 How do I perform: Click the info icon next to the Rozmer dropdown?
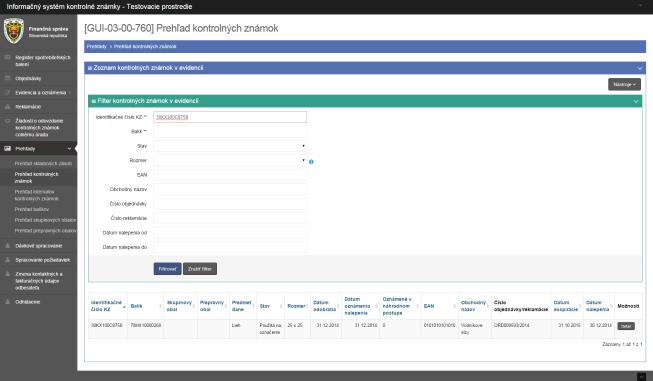tap(311, 162)
